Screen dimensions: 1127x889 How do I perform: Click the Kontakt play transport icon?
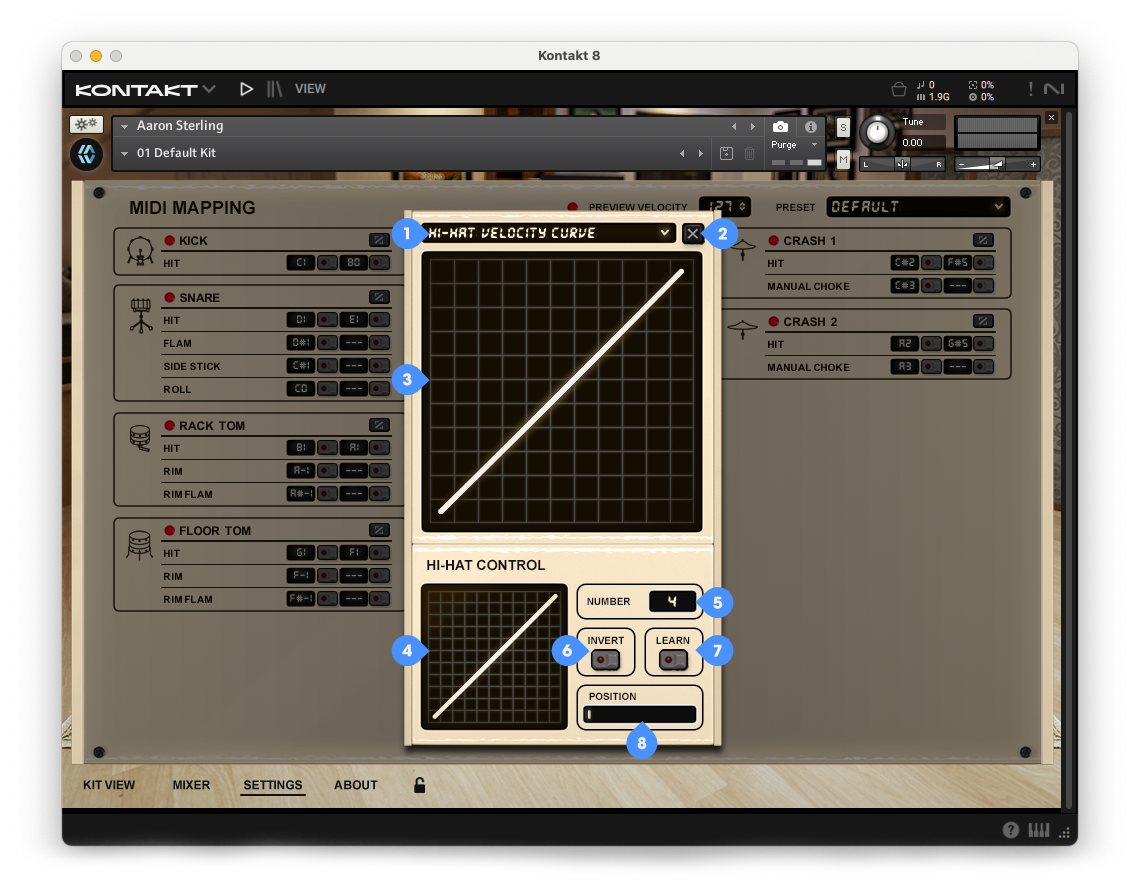pos(246,89)
